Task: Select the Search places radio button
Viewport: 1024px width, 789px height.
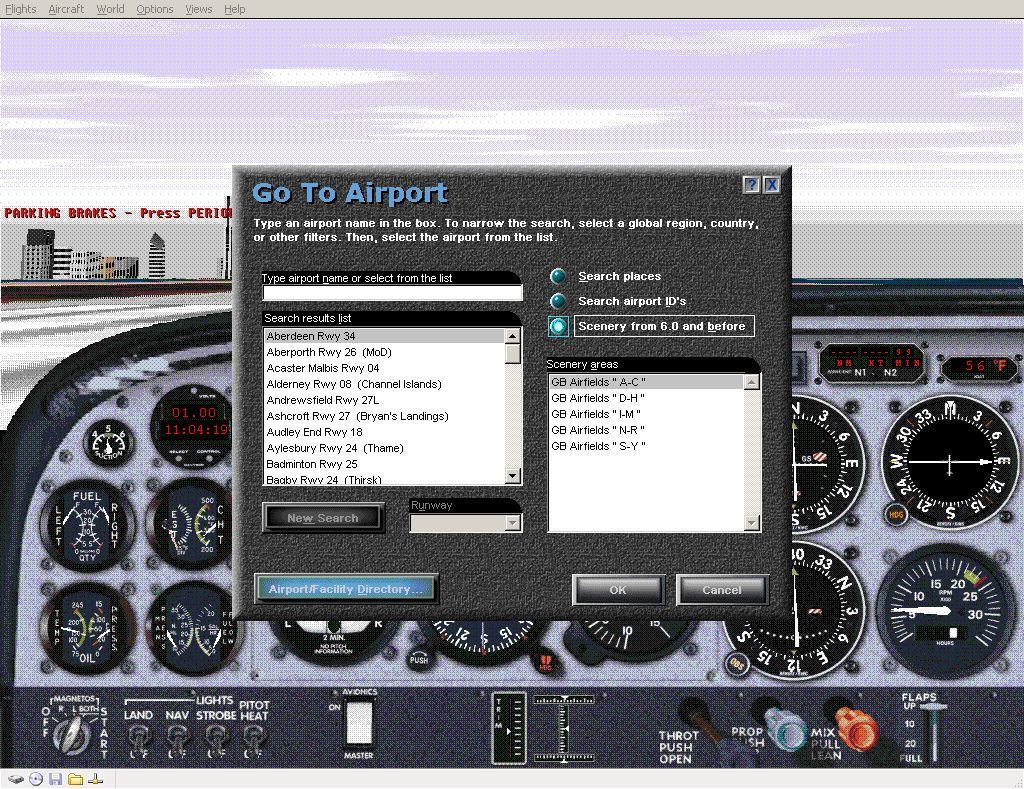Action: pyautogui.click(x=558, y=276)
